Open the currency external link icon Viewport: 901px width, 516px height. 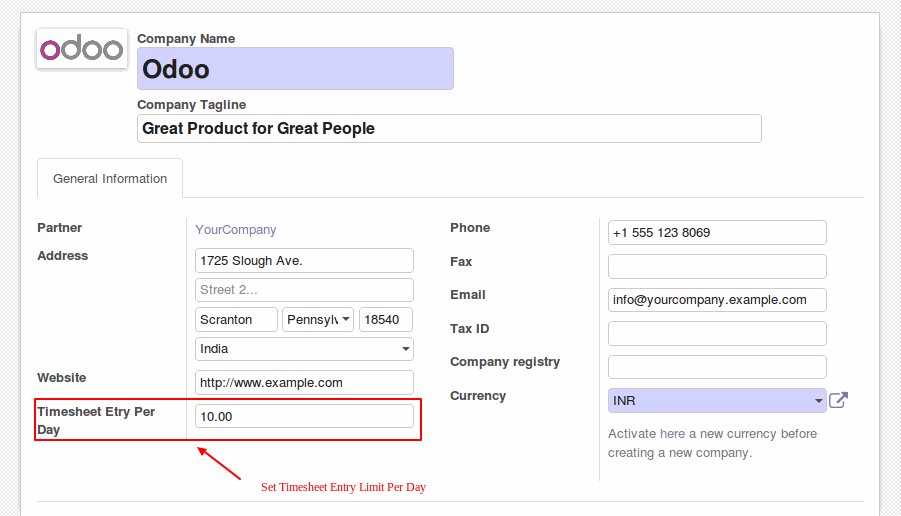click(x=838, y=400)
